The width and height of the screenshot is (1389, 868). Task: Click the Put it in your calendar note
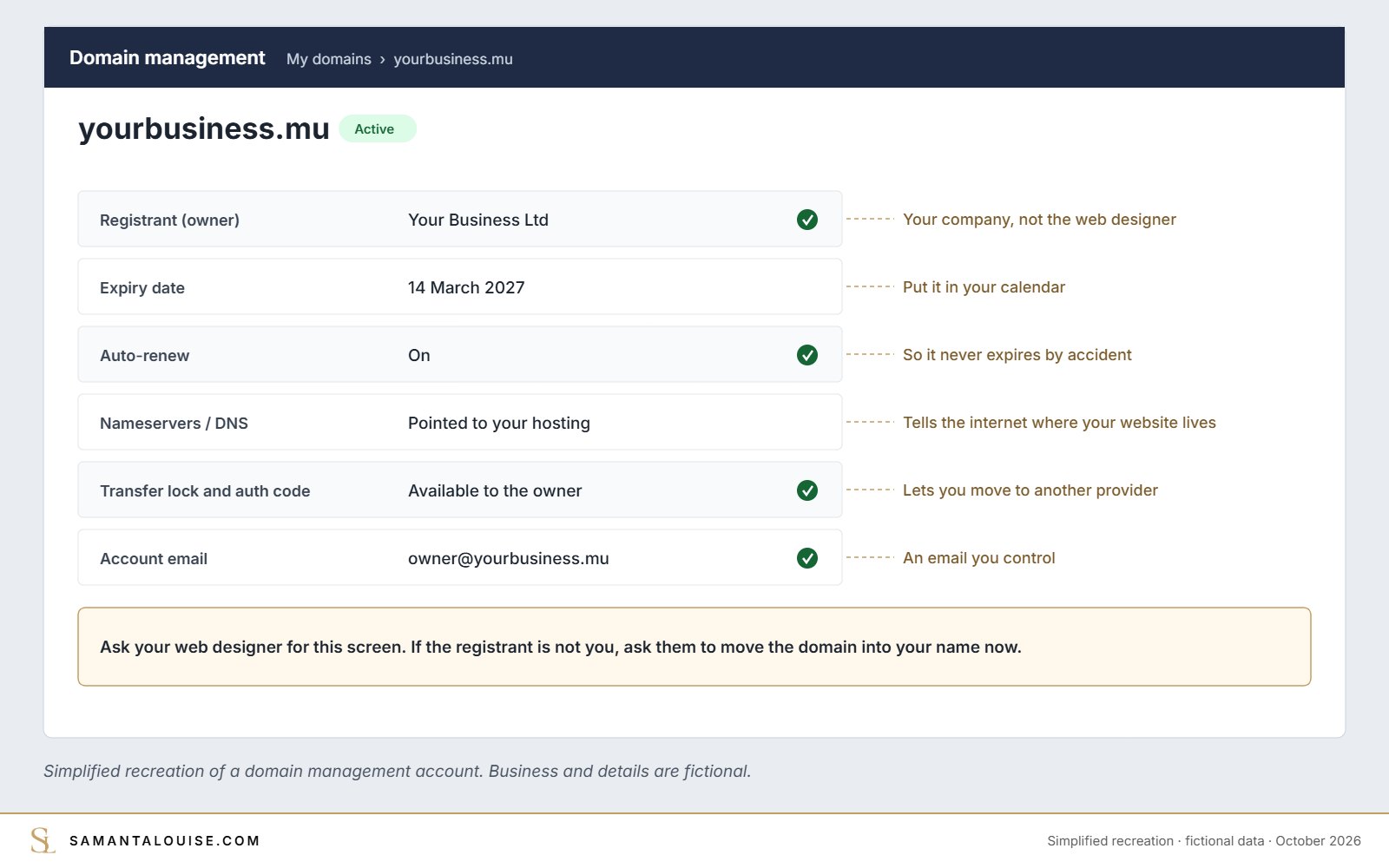click(984, 287)
